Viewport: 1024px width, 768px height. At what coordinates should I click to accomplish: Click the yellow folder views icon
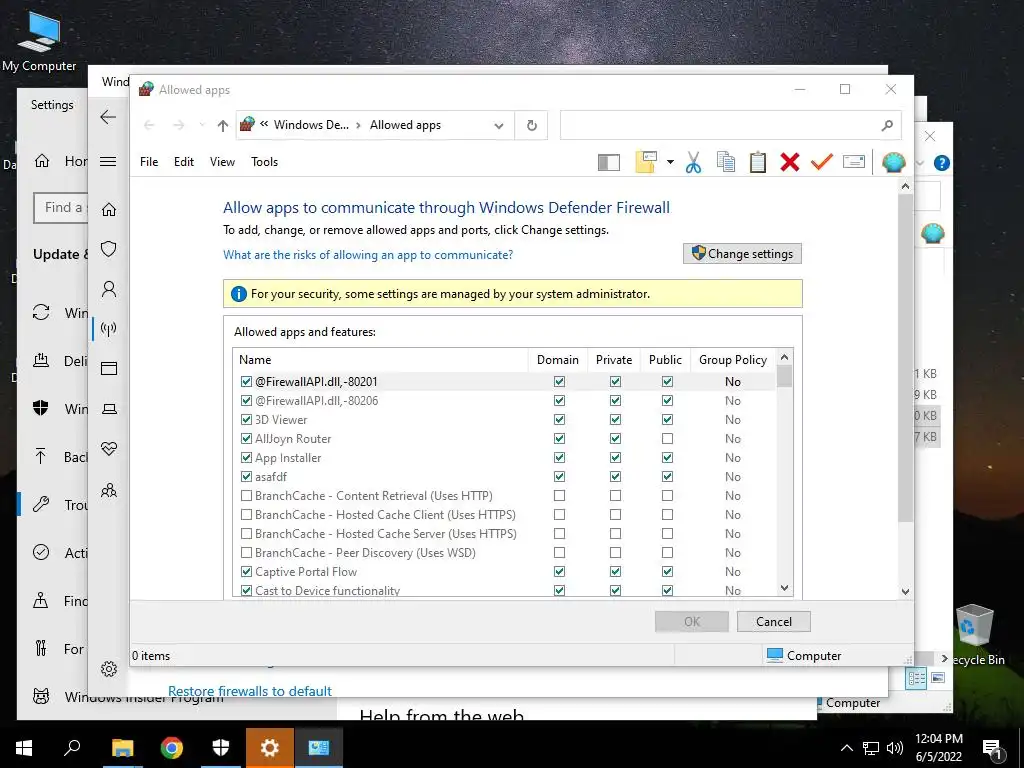[x=646, y=162]
